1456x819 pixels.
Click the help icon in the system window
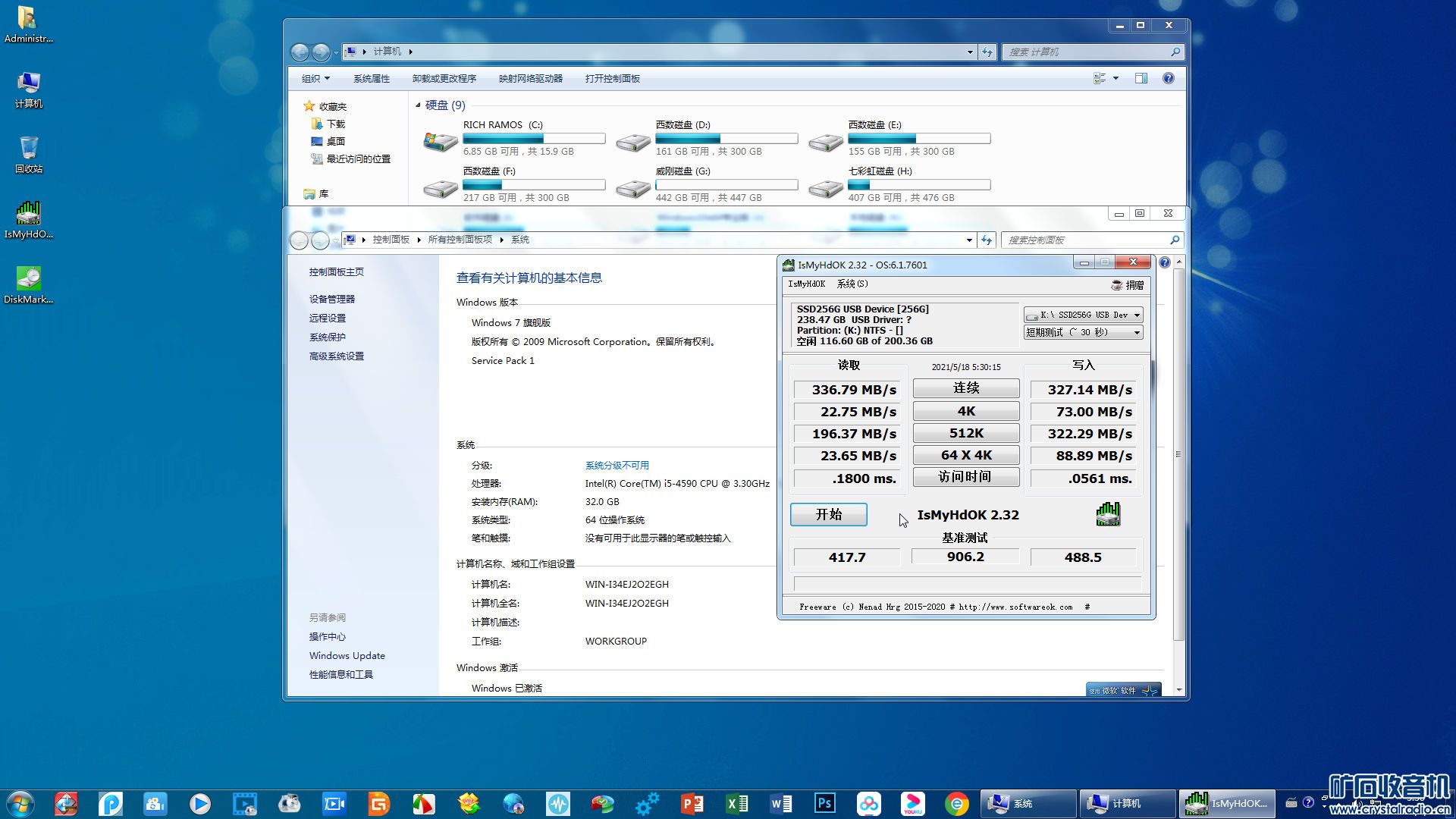tap(1165, 262)
